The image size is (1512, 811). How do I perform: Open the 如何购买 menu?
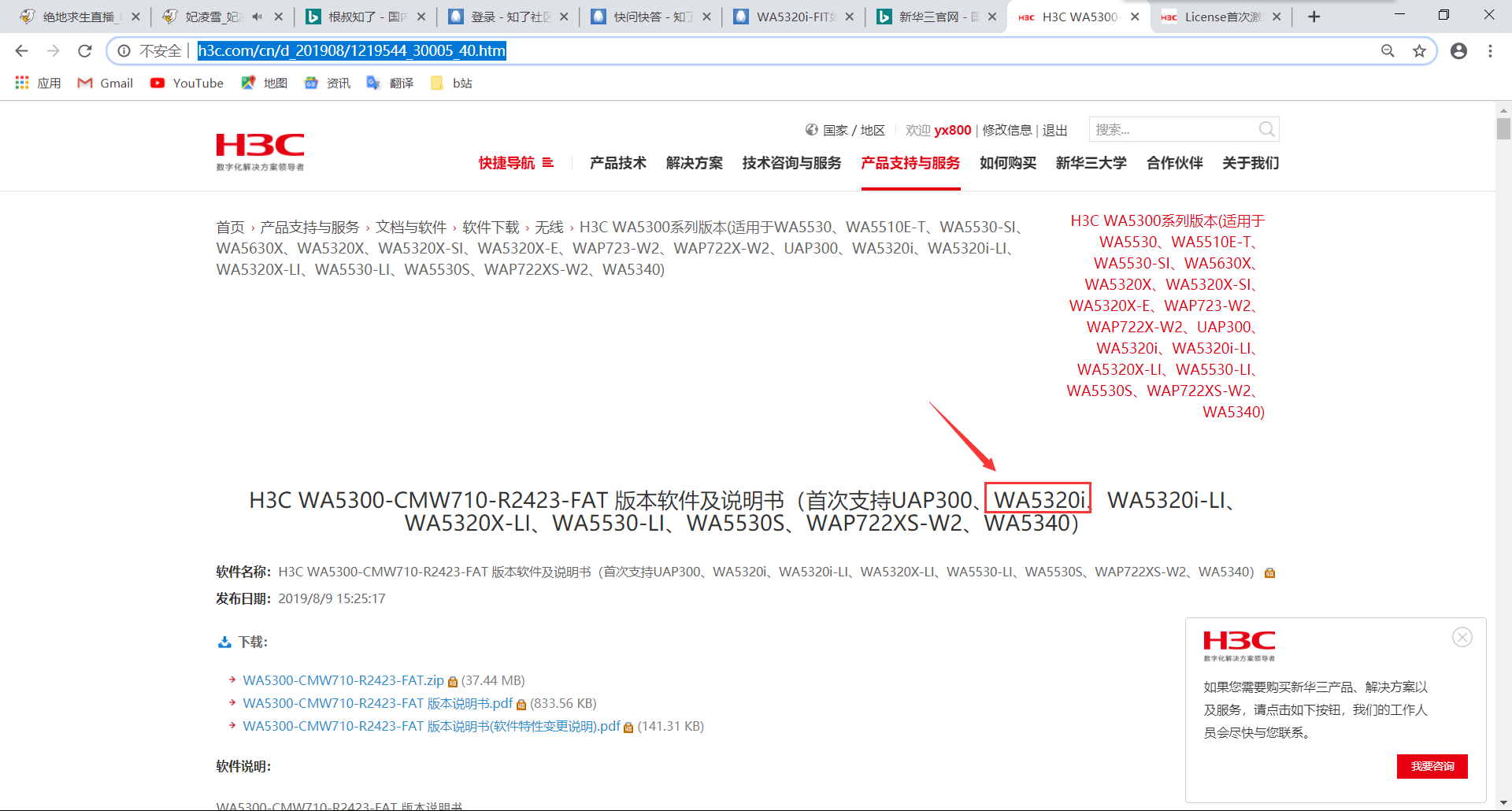point(1008,163)
